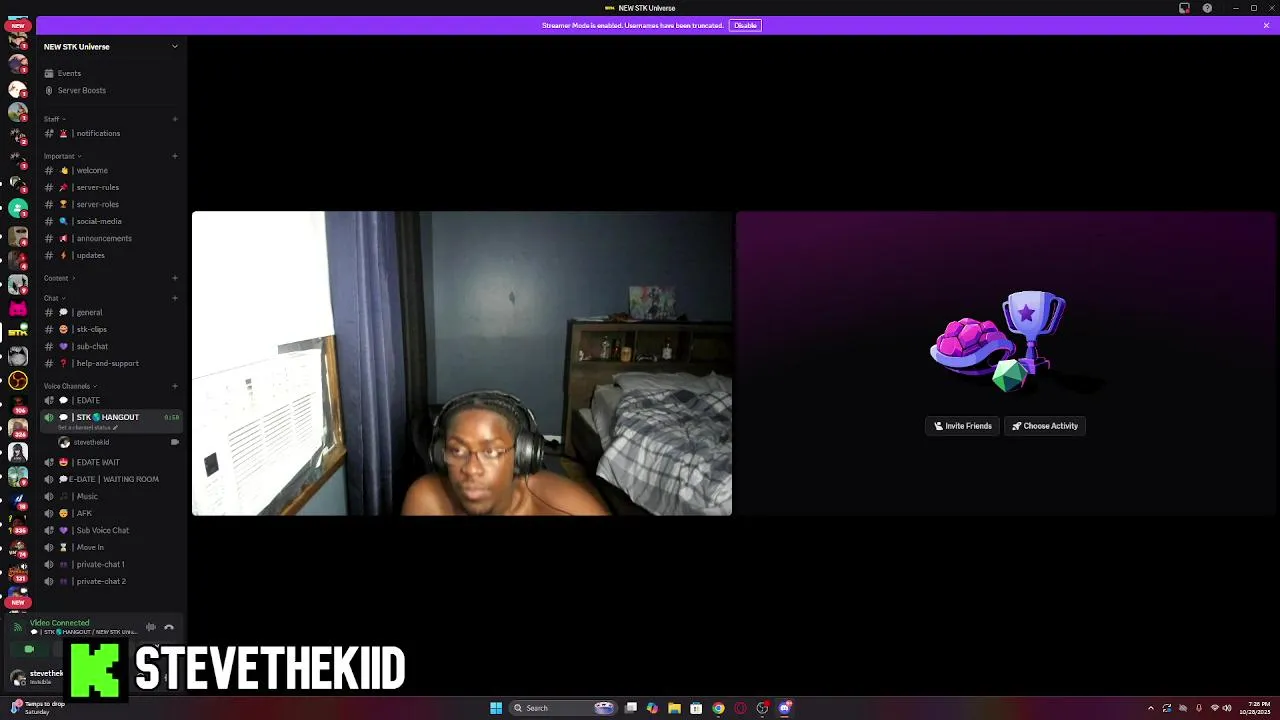
Task: Add channel to Important category
Action: (175, 156)
